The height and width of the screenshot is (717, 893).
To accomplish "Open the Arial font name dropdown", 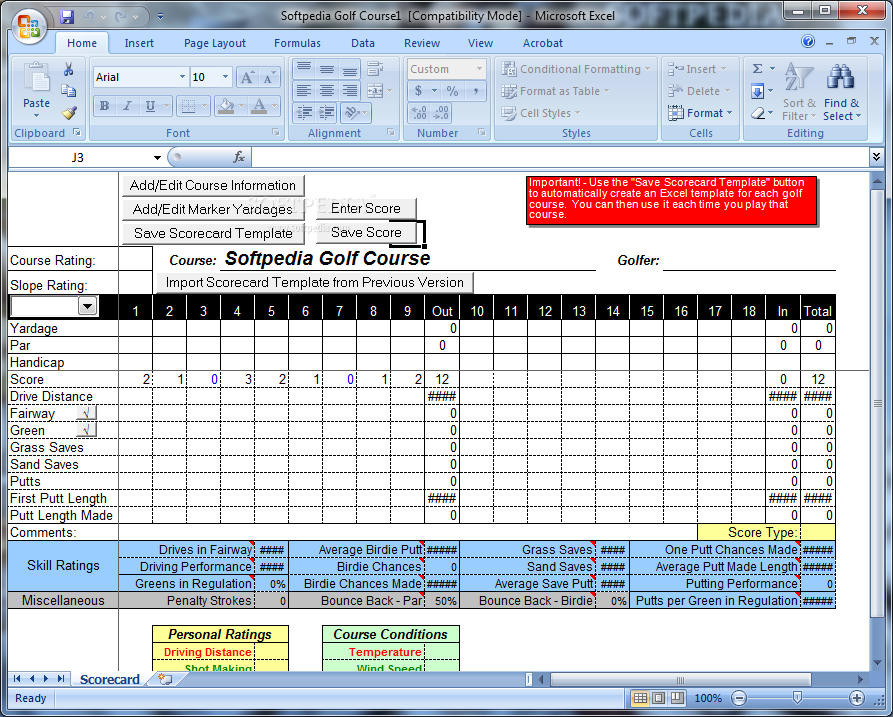I will (182, 77).
